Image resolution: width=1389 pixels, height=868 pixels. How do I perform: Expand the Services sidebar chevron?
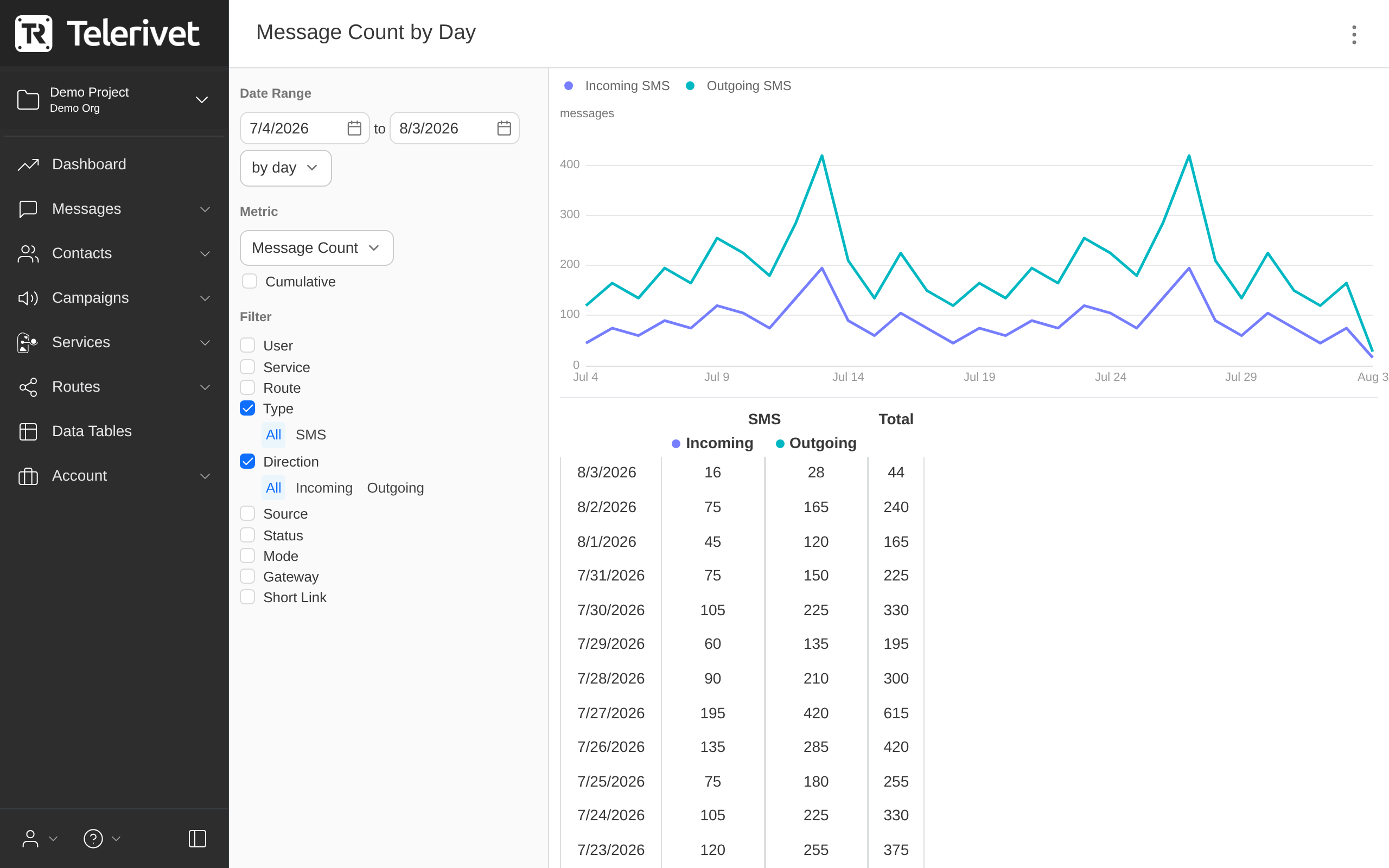[x=205, y=343]
